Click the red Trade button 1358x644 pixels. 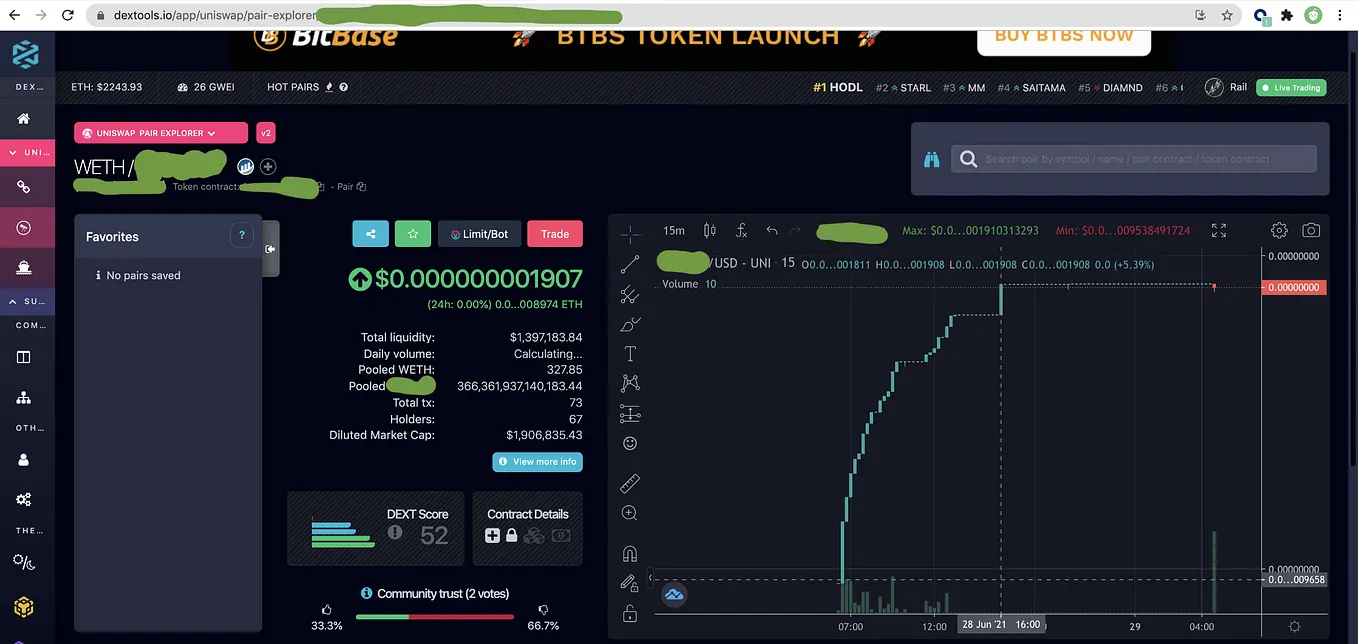point(555,234)
